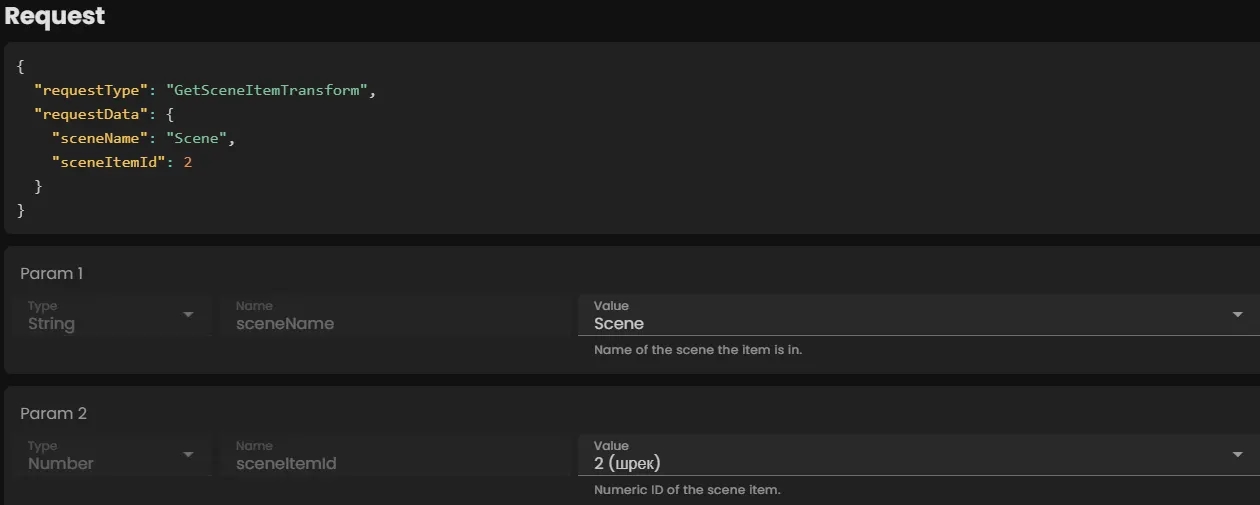The height and width of the screenshot is (505, 1260).
Task: Click the Param 1 section label
Action: point(53,273)
